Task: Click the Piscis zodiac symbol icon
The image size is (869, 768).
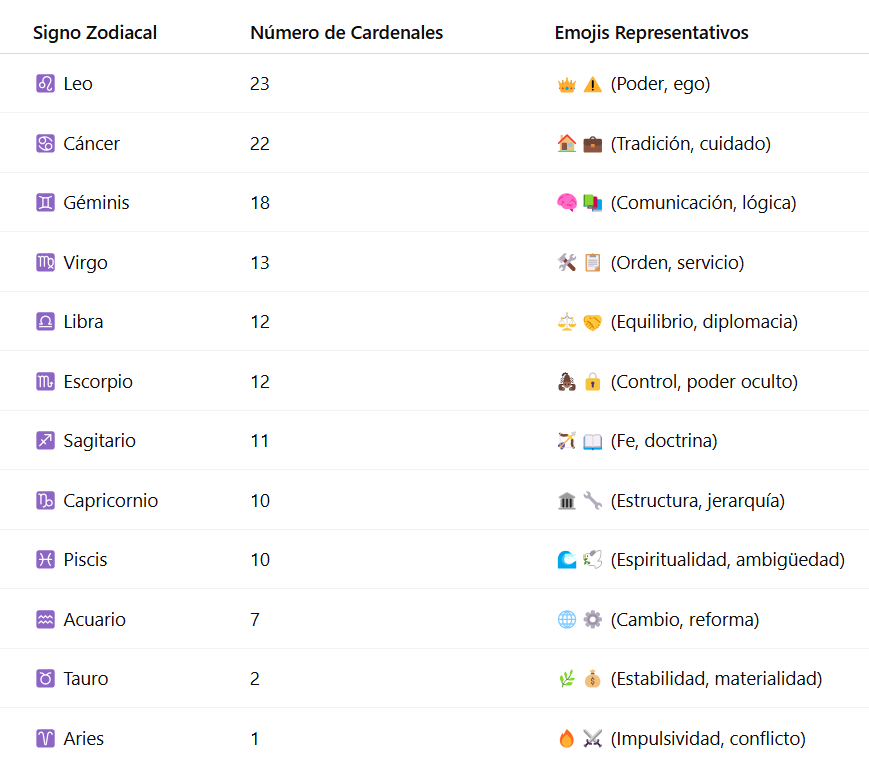Action: pos(45,560)
